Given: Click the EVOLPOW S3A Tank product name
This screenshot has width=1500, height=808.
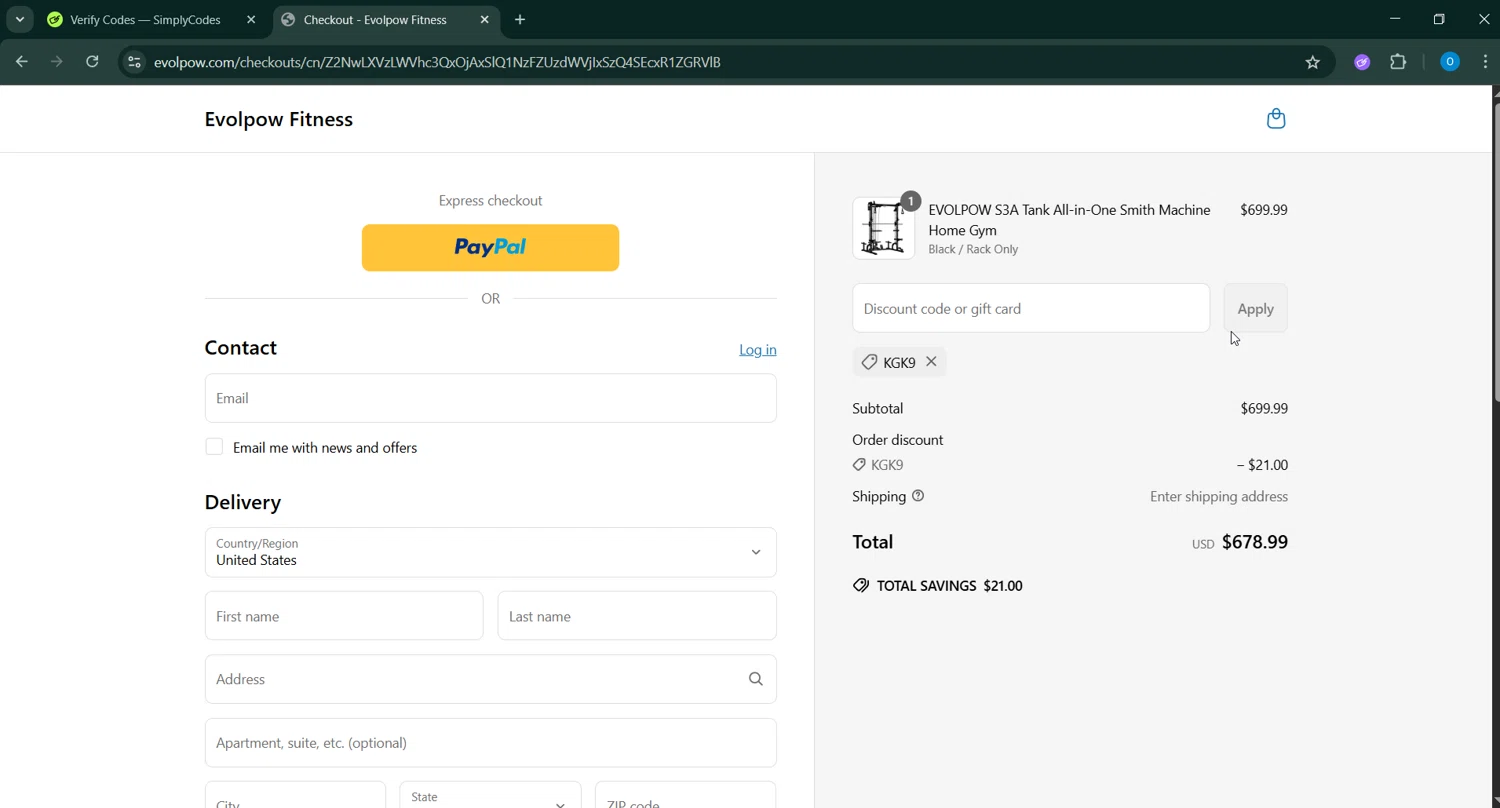Looking at the screenshot, I should [1069, 220].
